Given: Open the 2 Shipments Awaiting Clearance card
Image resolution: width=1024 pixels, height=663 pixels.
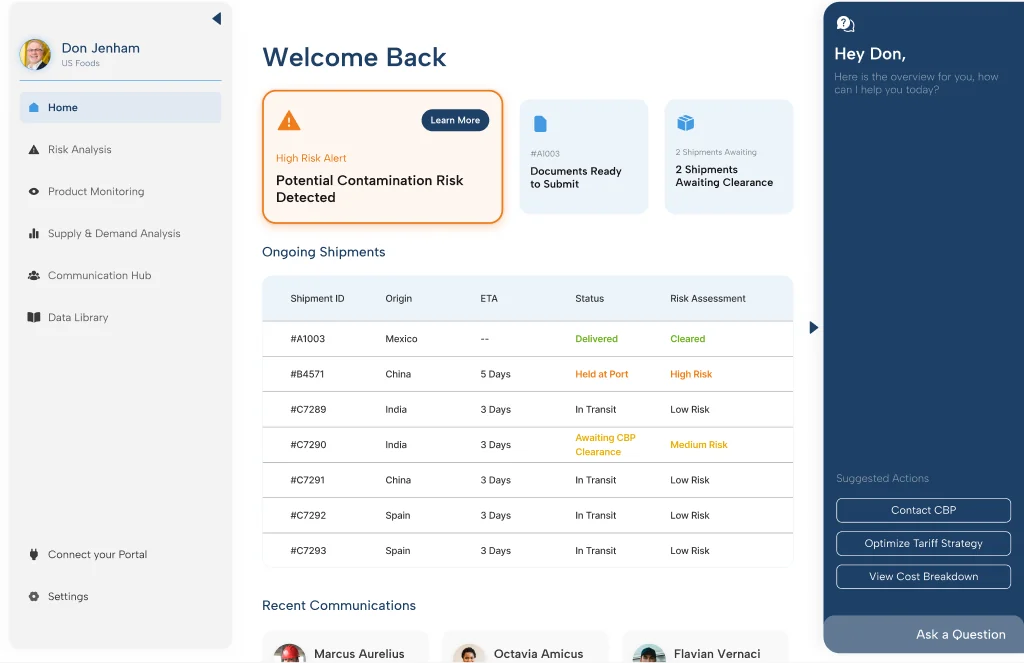Looking at the screenshot, I should click(x=729, y=157).
